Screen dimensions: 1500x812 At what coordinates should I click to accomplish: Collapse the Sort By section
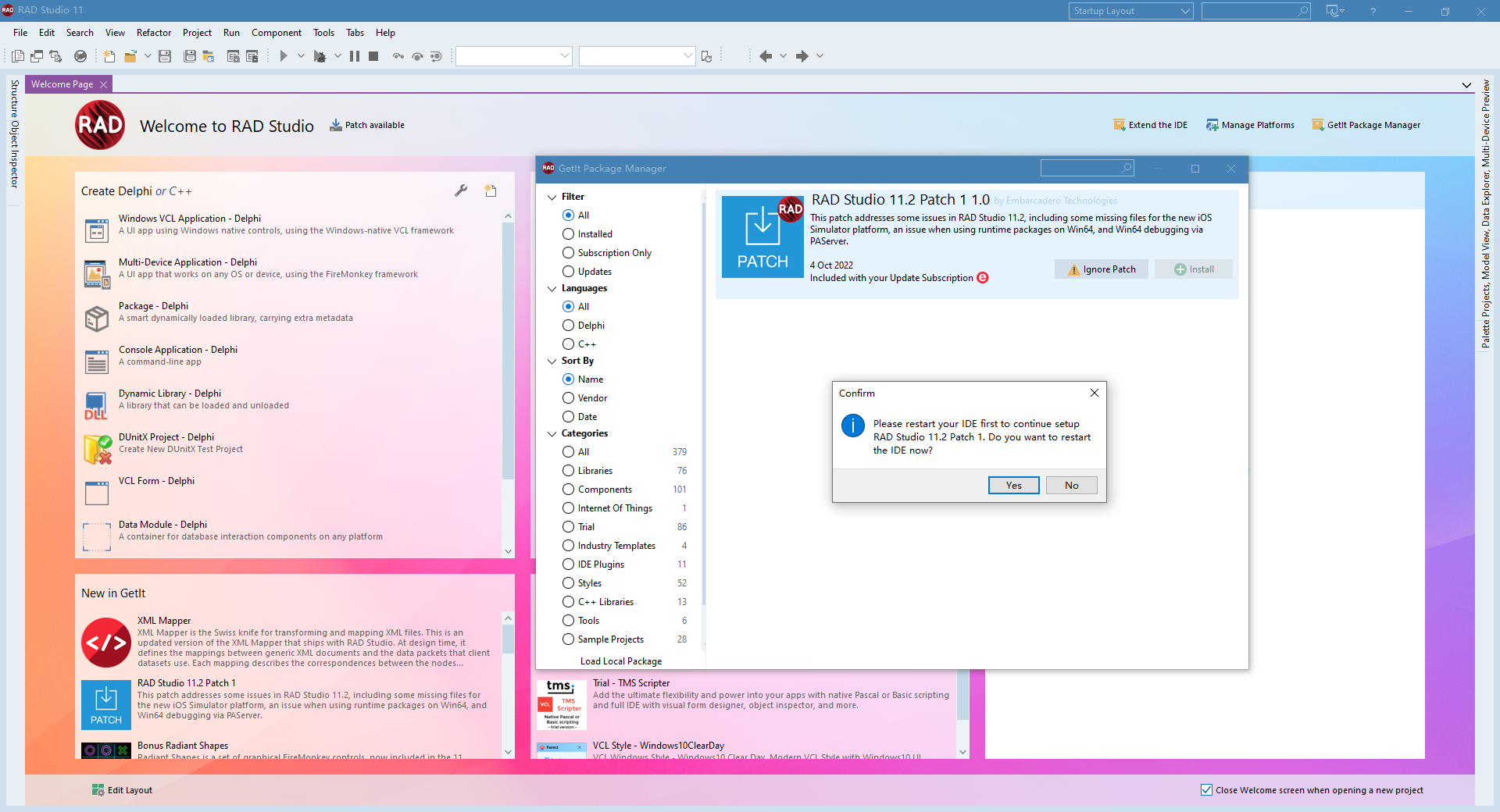(x=552, y=361)
